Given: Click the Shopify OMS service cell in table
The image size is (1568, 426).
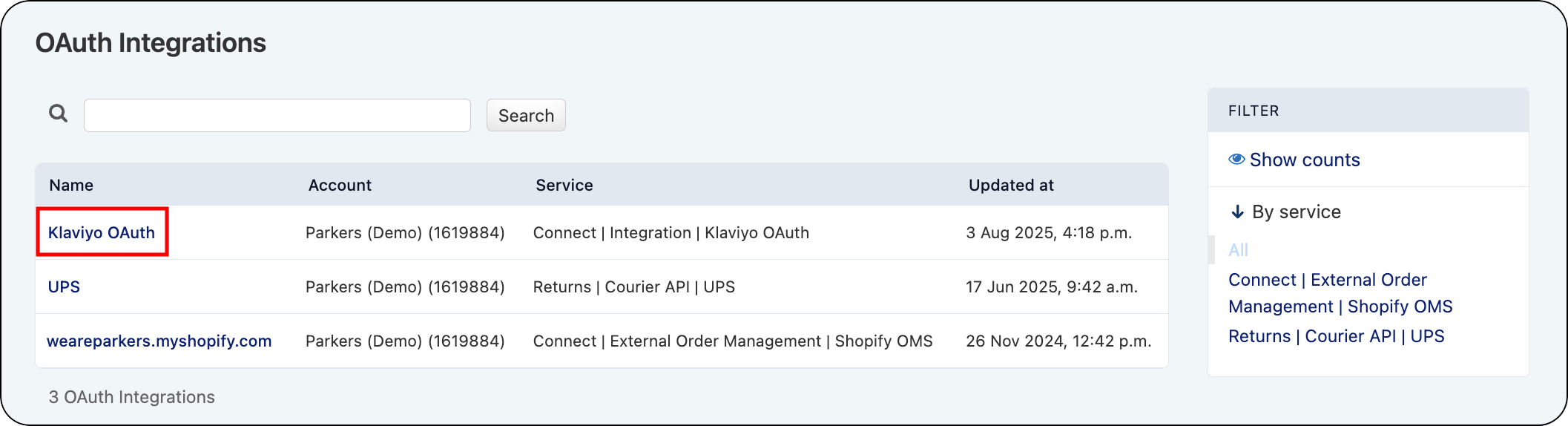Looking at the screenshot, I should (733, 341).
